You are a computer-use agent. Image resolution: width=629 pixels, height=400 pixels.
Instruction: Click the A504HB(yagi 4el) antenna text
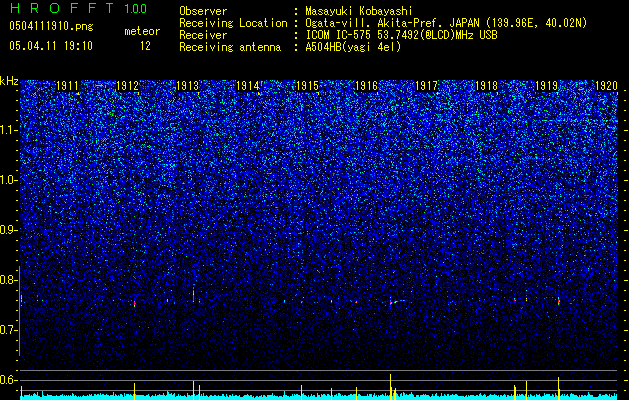pos(353,47)
